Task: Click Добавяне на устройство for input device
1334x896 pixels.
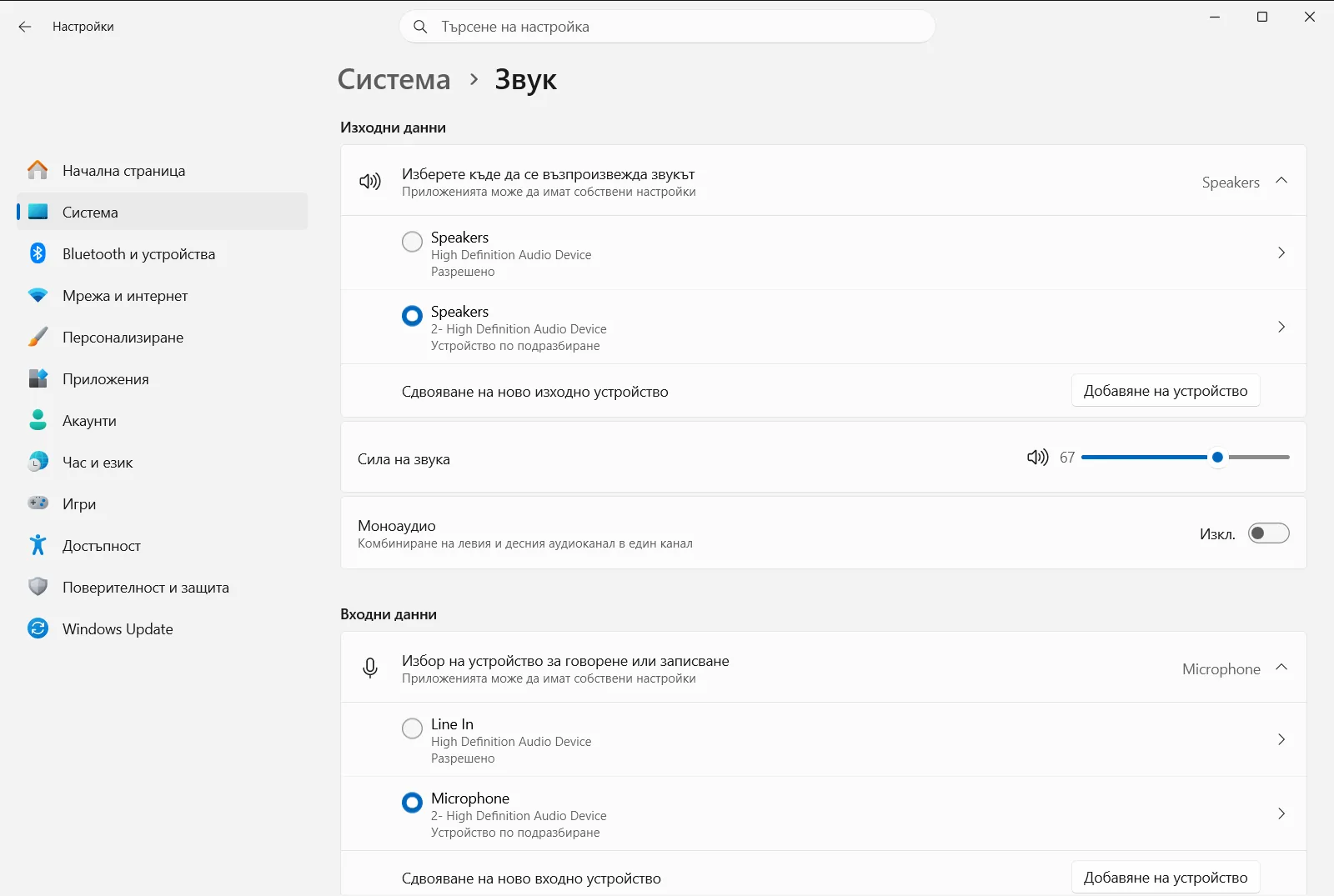Action: [1166, 878]
